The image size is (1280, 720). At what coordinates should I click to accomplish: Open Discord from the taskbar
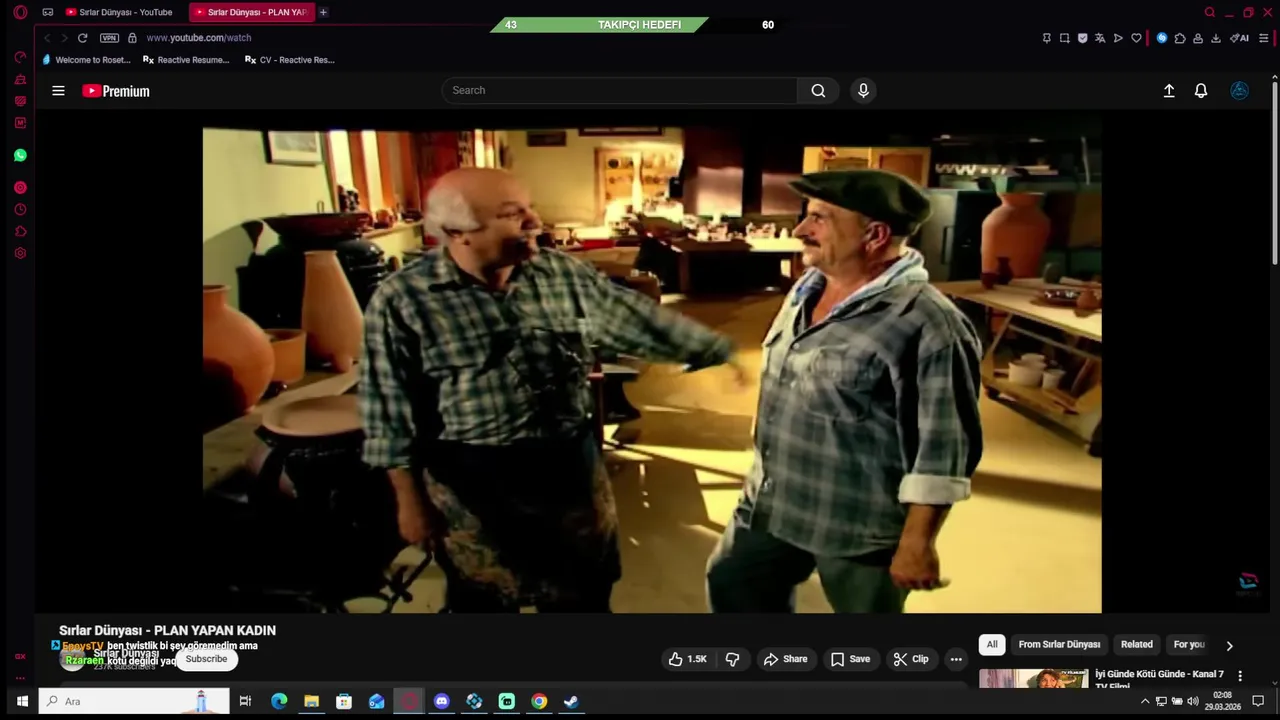(442, 701)
